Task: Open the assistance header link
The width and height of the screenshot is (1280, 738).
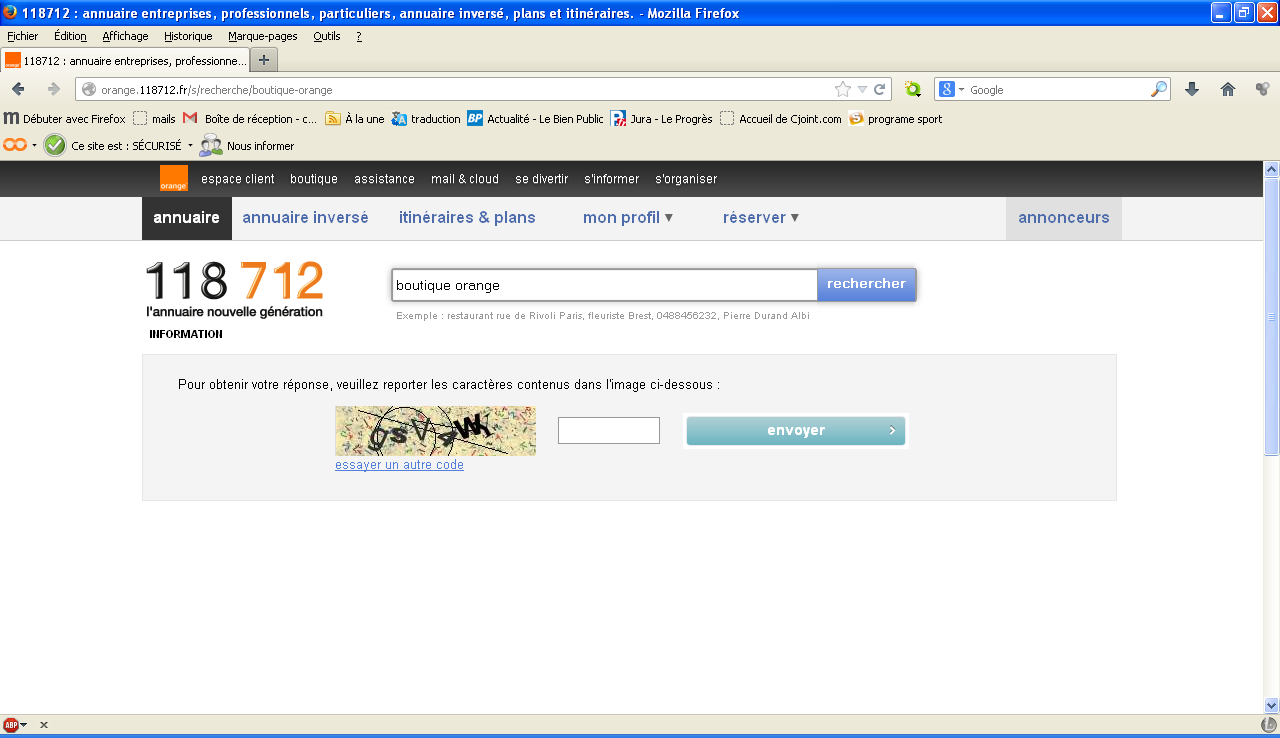Action: tap(384, 179)
